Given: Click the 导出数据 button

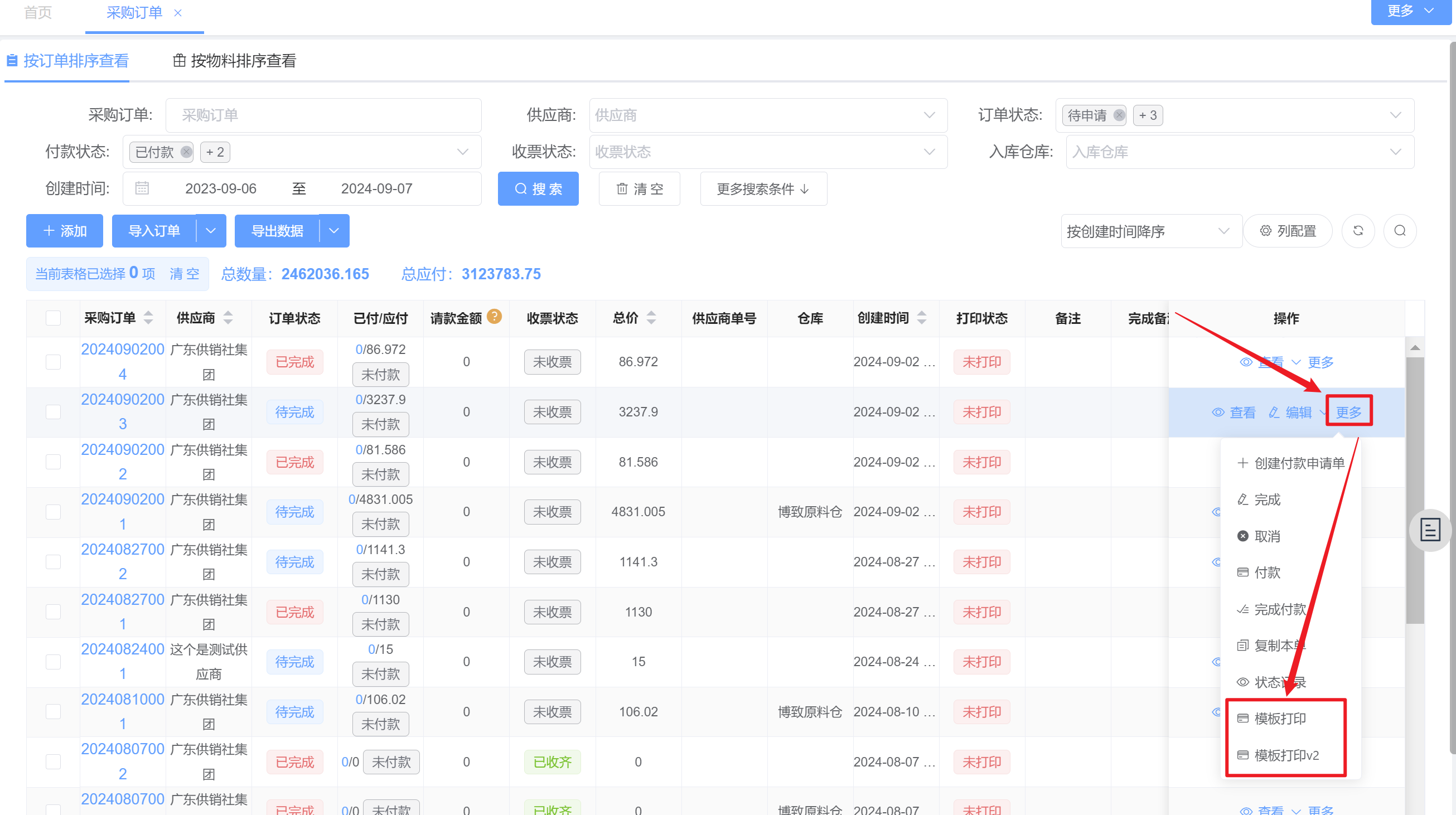Looking at the screenshot, I should tap(277, 231).
